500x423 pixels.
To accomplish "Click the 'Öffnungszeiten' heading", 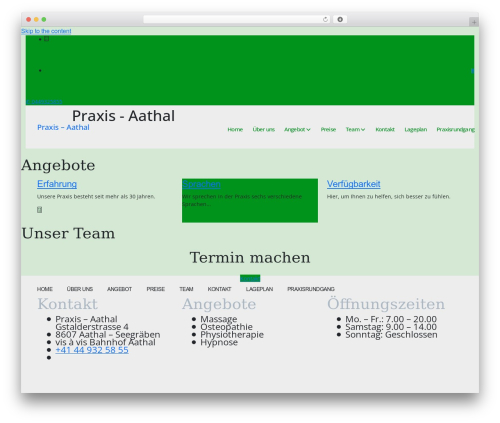I will coord(386,304).
